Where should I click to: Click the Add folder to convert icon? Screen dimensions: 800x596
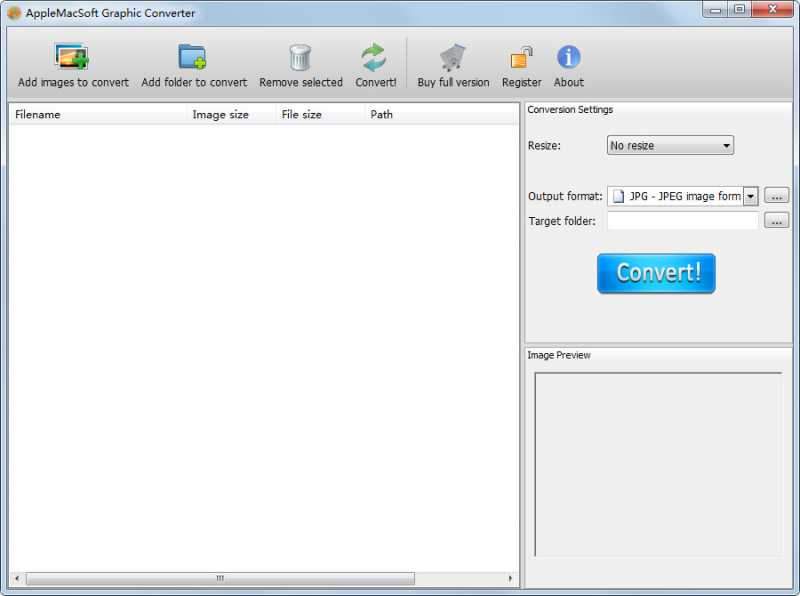193,58
